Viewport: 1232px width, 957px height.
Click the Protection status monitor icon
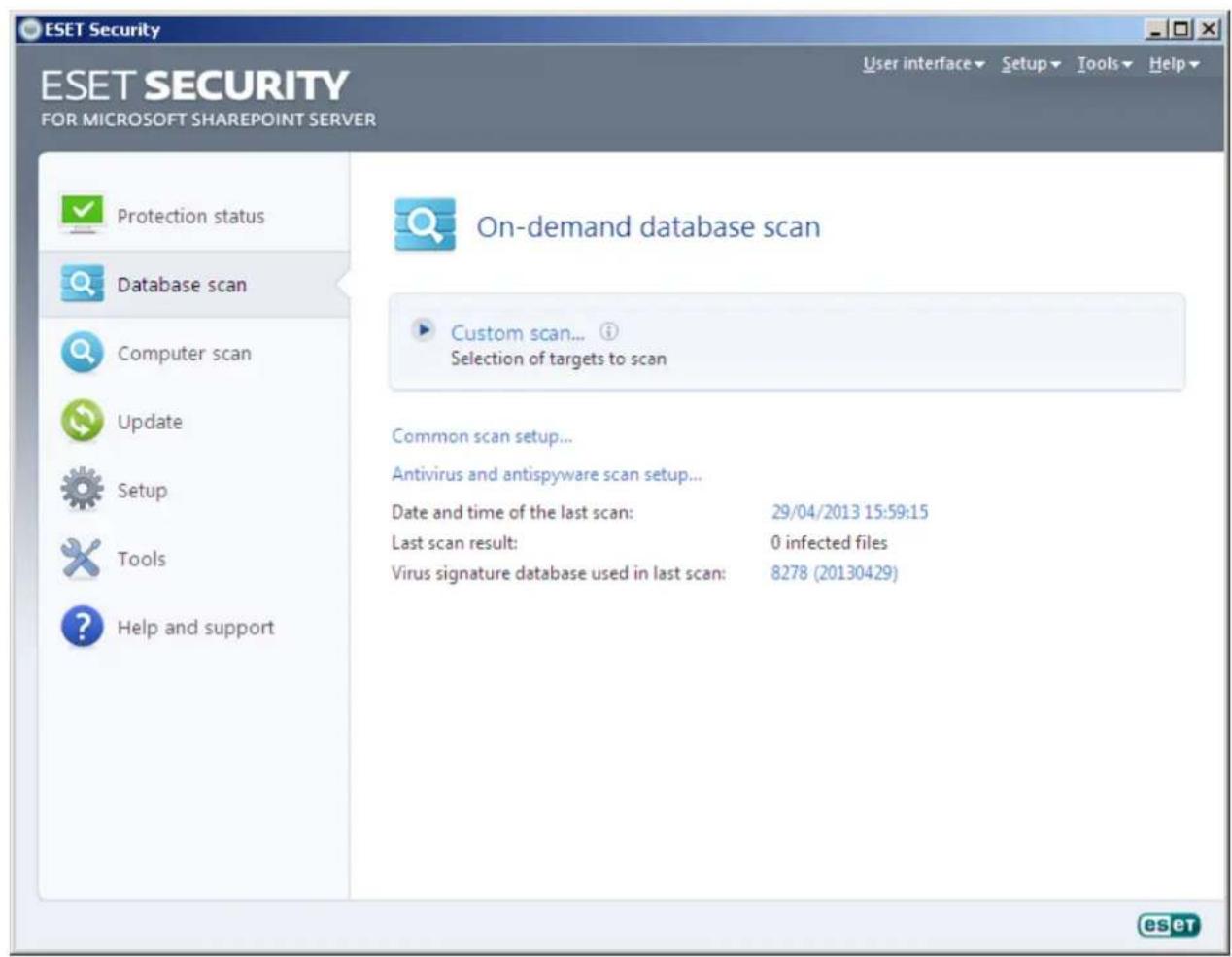pos(82,214)
